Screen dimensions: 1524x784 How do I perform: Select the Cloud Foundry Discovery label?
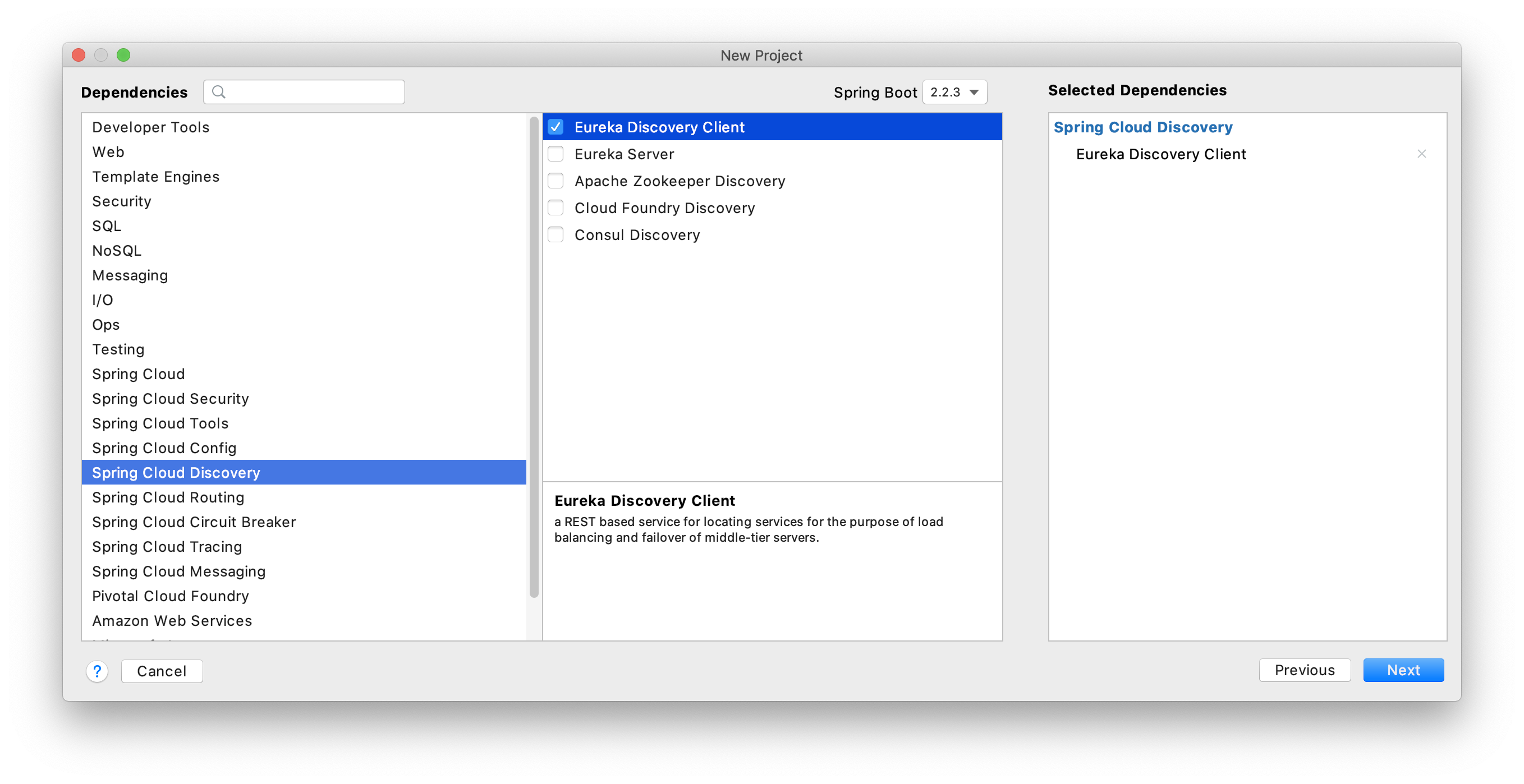(664, 208)
